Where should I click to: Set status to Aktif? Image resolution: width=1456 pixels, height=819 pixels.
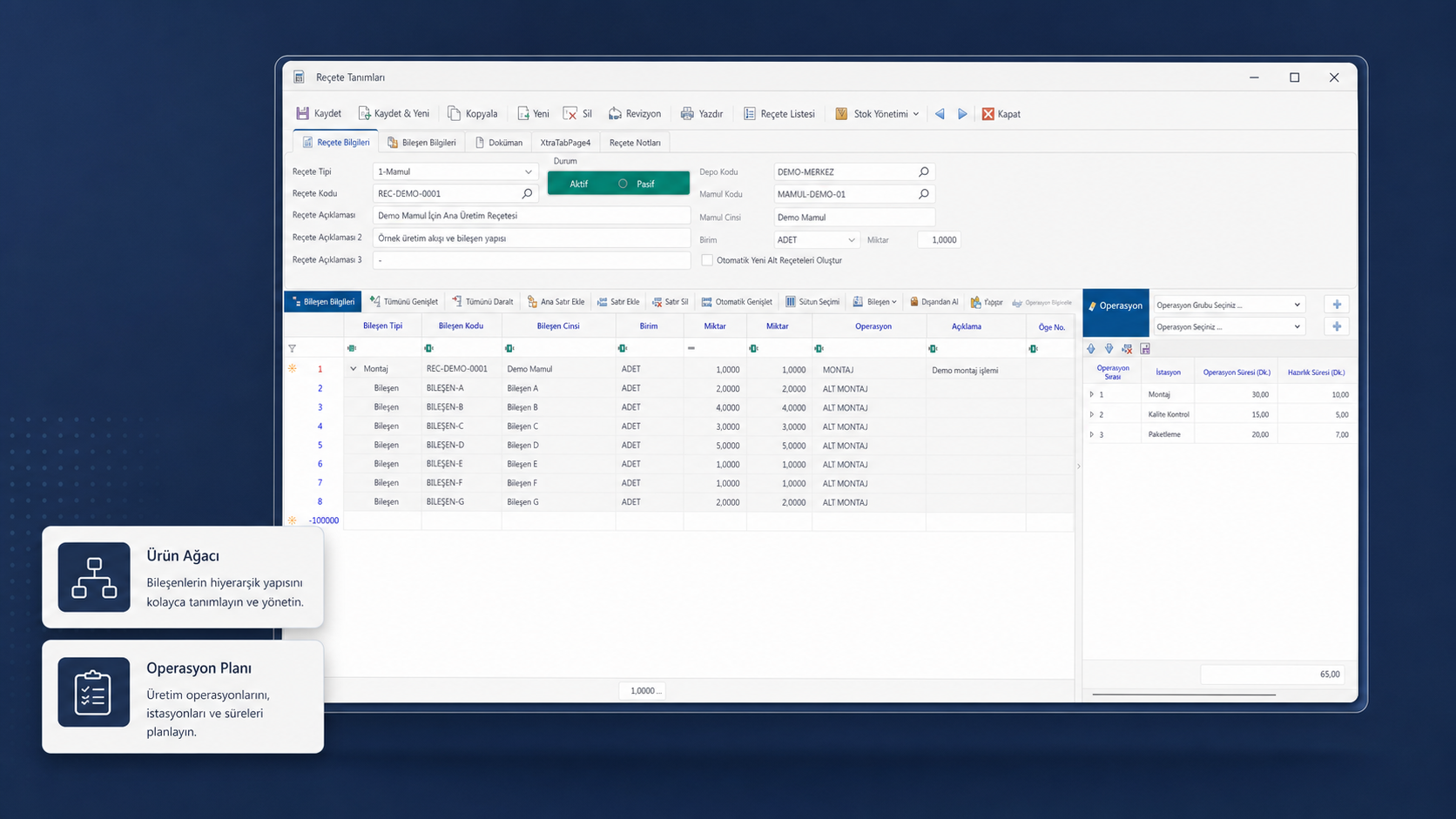tap(579, 184)
